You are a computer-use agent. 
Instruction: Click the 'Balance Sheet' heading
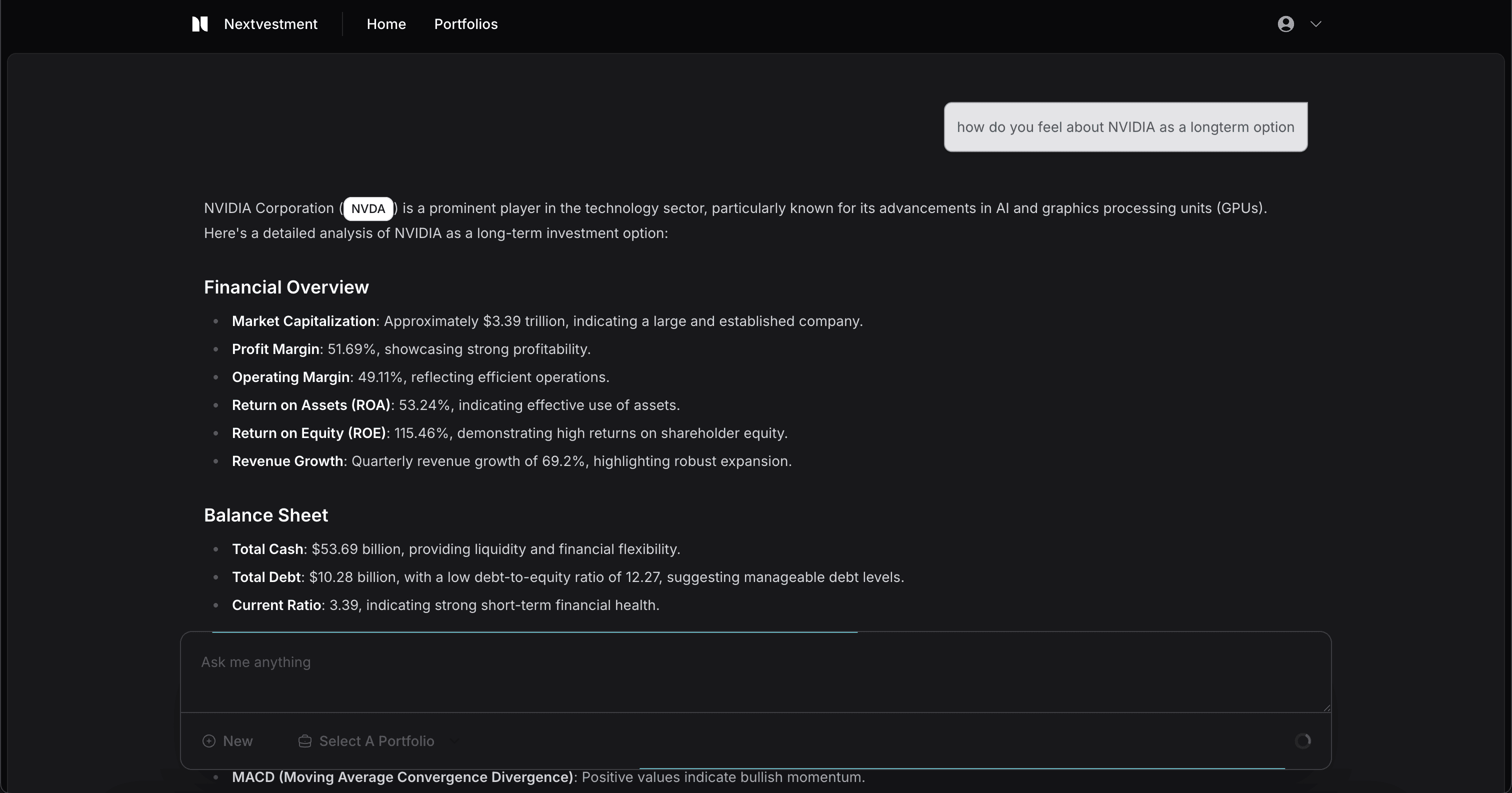click(x=266, y=515)
